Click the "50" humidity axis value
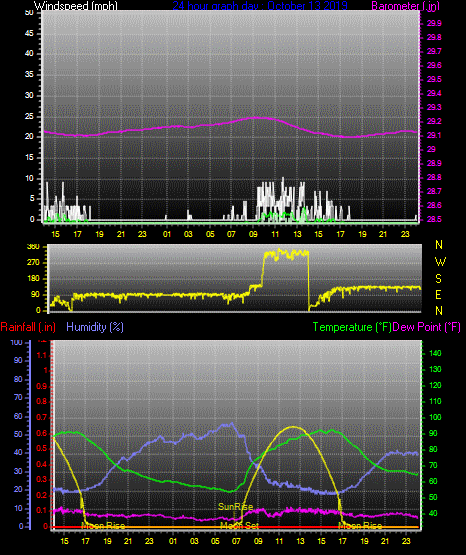 tap(18, 434)
